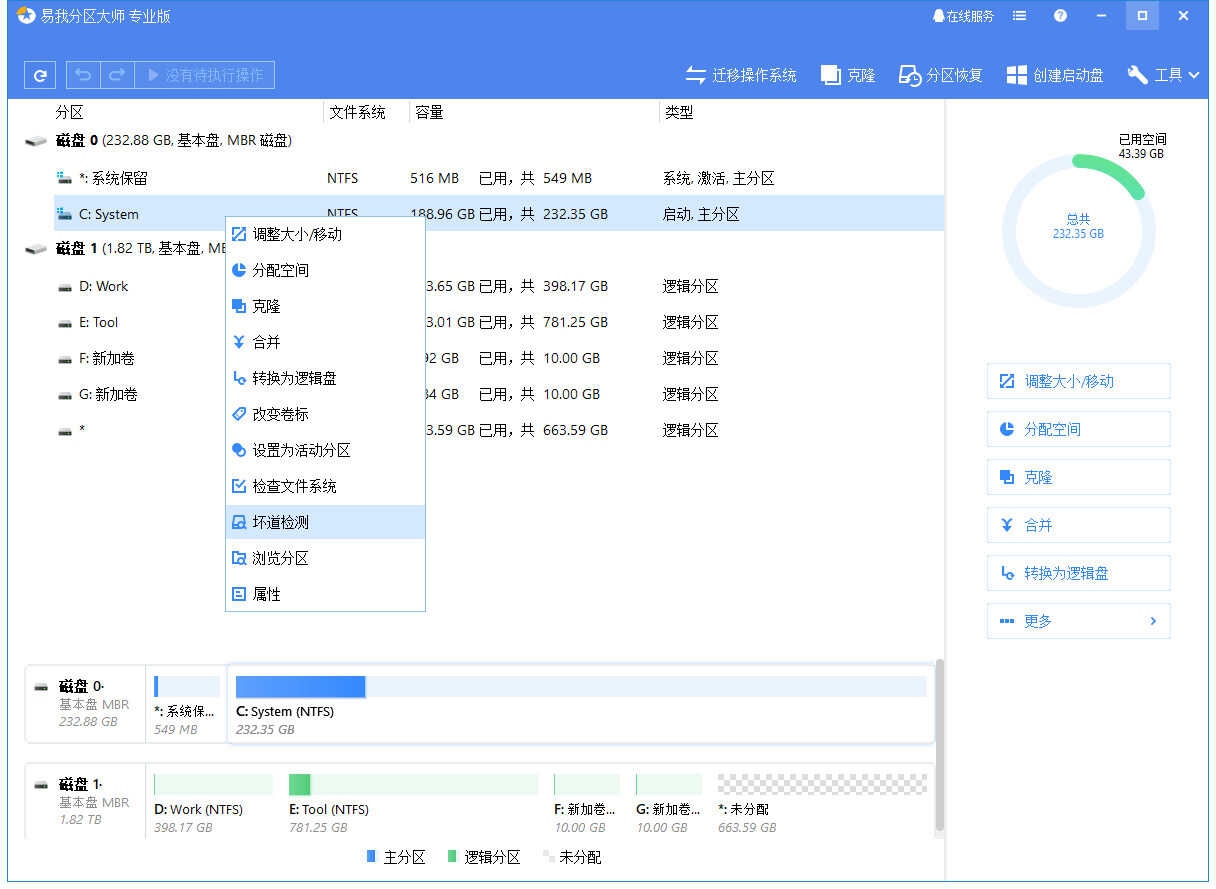Image resolution: width=1216 pixels, height=889 pixels.
Task: Open the 克隆 tool in top toolbar
Action: 848,75
